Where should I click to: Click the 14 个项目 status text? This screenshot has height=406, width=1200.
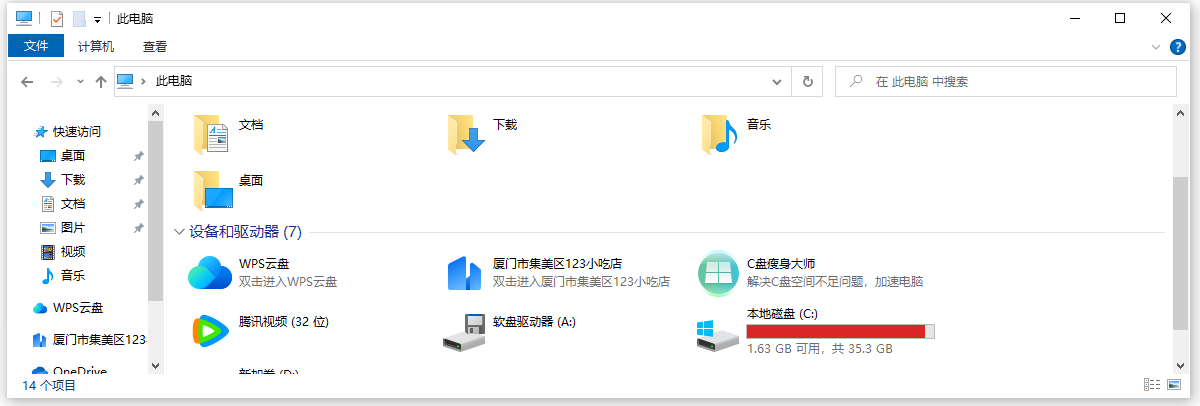point(48,385)
